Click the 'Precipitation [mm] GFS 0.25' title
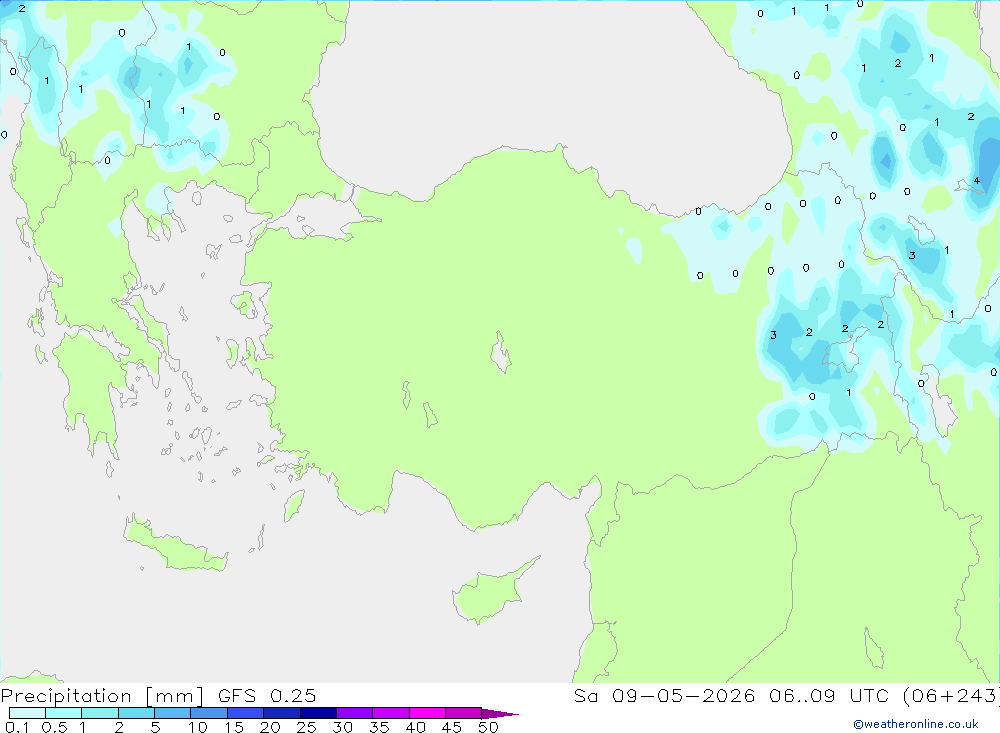The height and width of the screenshot is (733, 1000). (158, 695)
